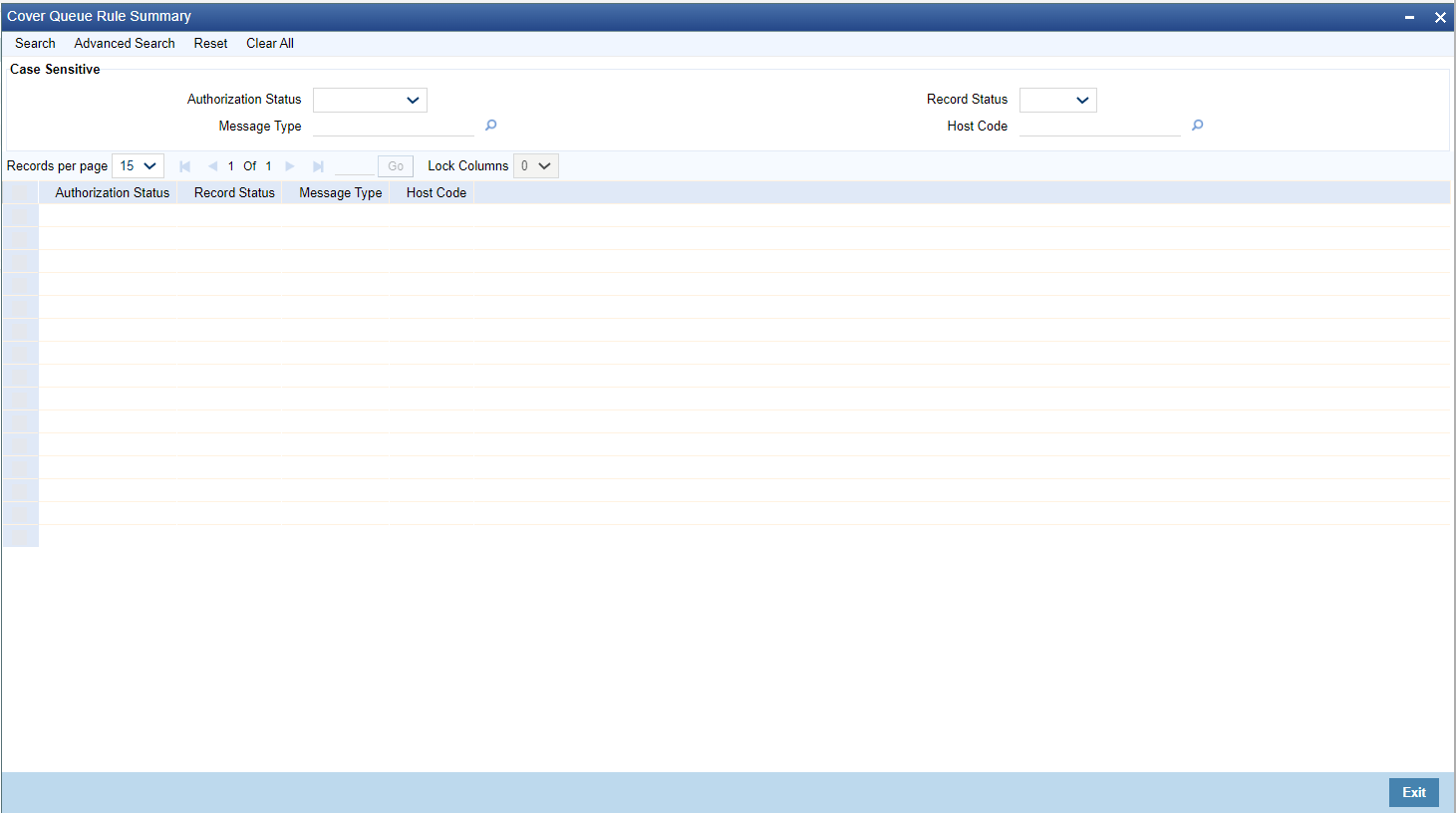Go to previous page of records

tap(212, 166)
